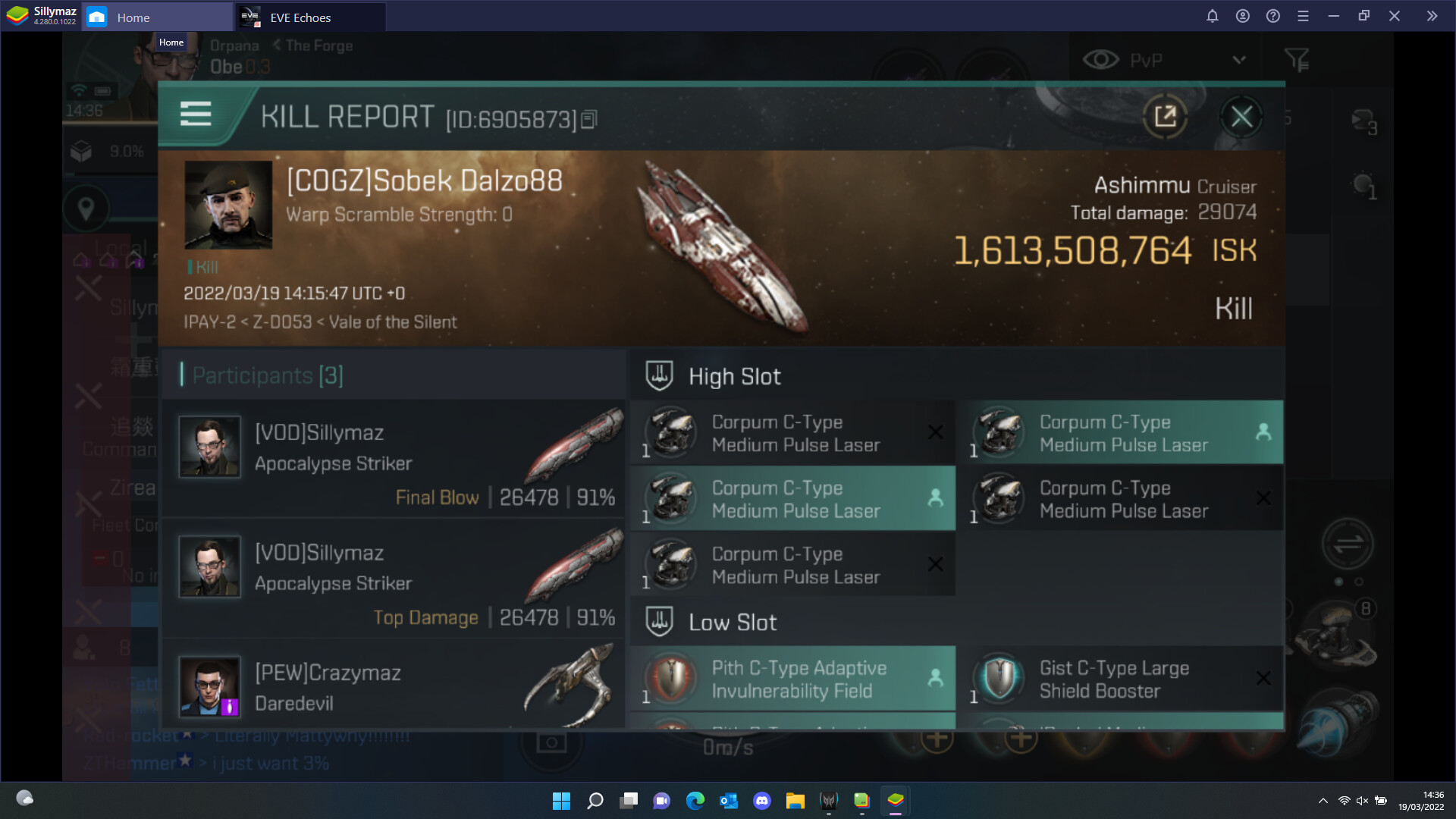Open Discord from the Windows taskbar
Image resolution: width=1456 pixels, height=819 pixels.
click(x=761, y=801)
